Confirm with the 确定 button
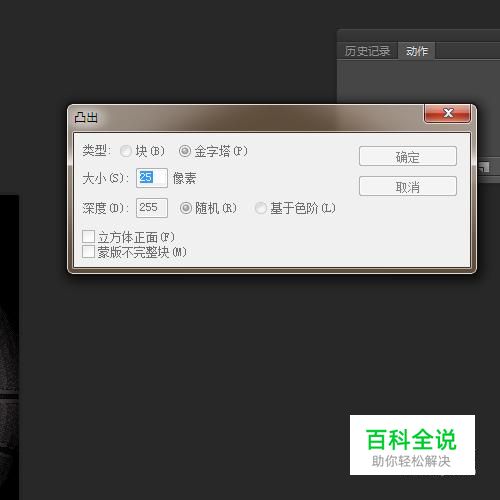This screenshot has height=500, width=500. (x=408, y=156)
